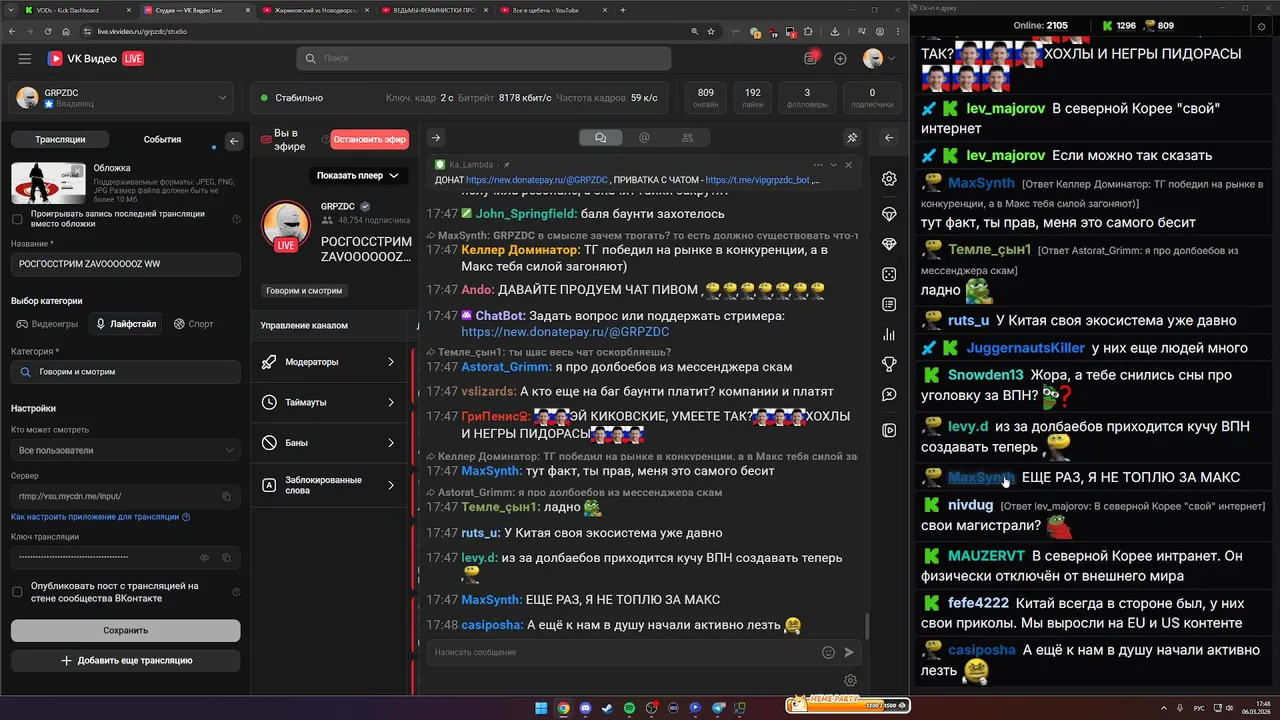Collapse the pinned message chevron
Image resolution: width=1280 pixels, height=720 pixels.
point(833,164)
